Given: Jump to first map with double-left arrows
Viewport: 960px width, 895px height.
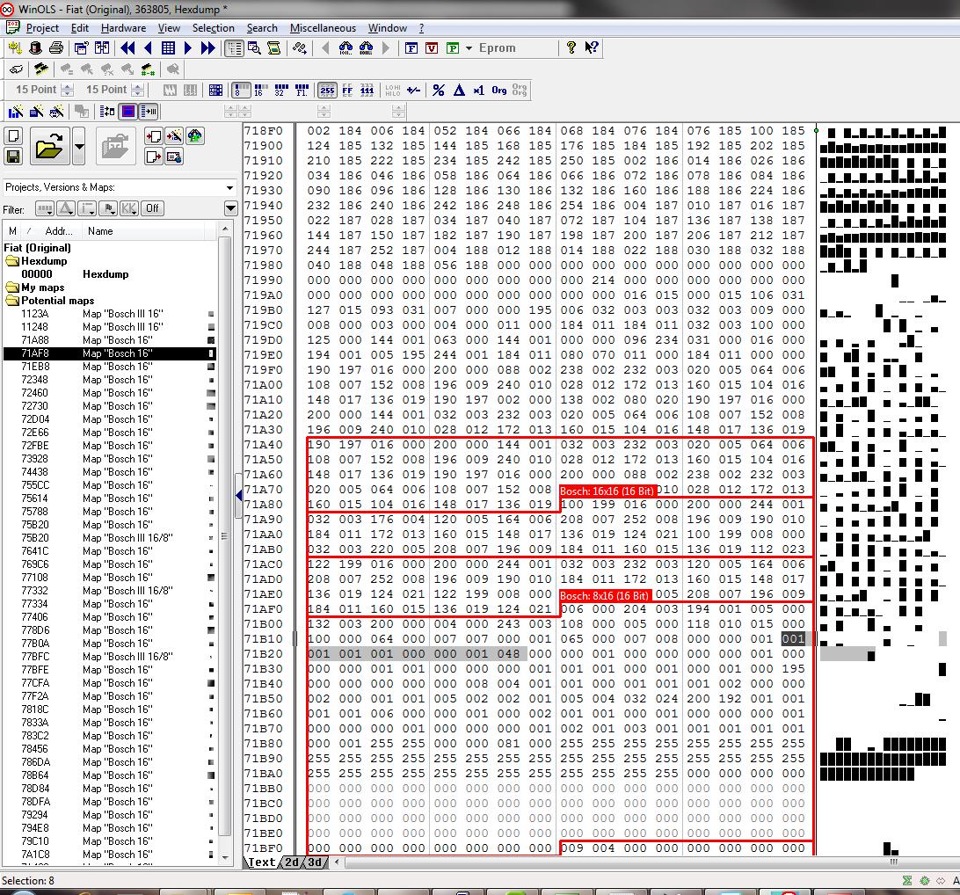Looking at the screenshot, I should 128,48.
